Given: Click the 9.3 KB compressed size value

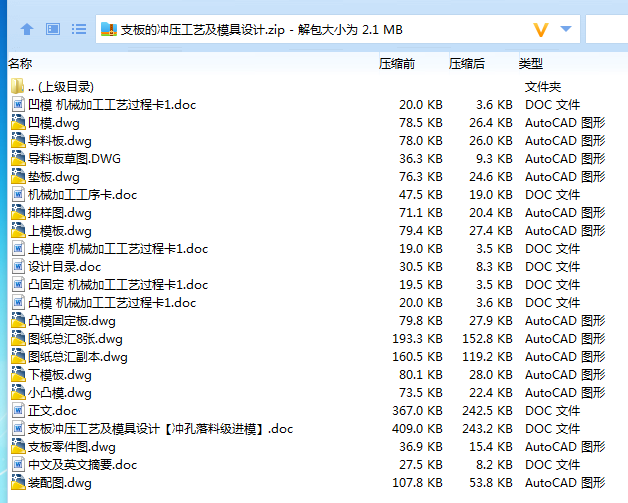Looking at the screenshot, I should (x=494, y=159).
